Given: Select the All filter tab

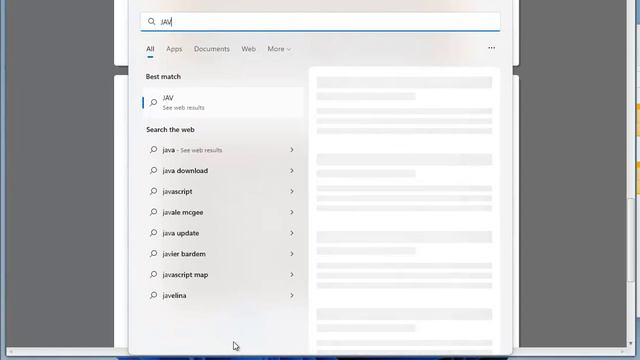Looking at the screenshot, I should [x=150, y=49].
